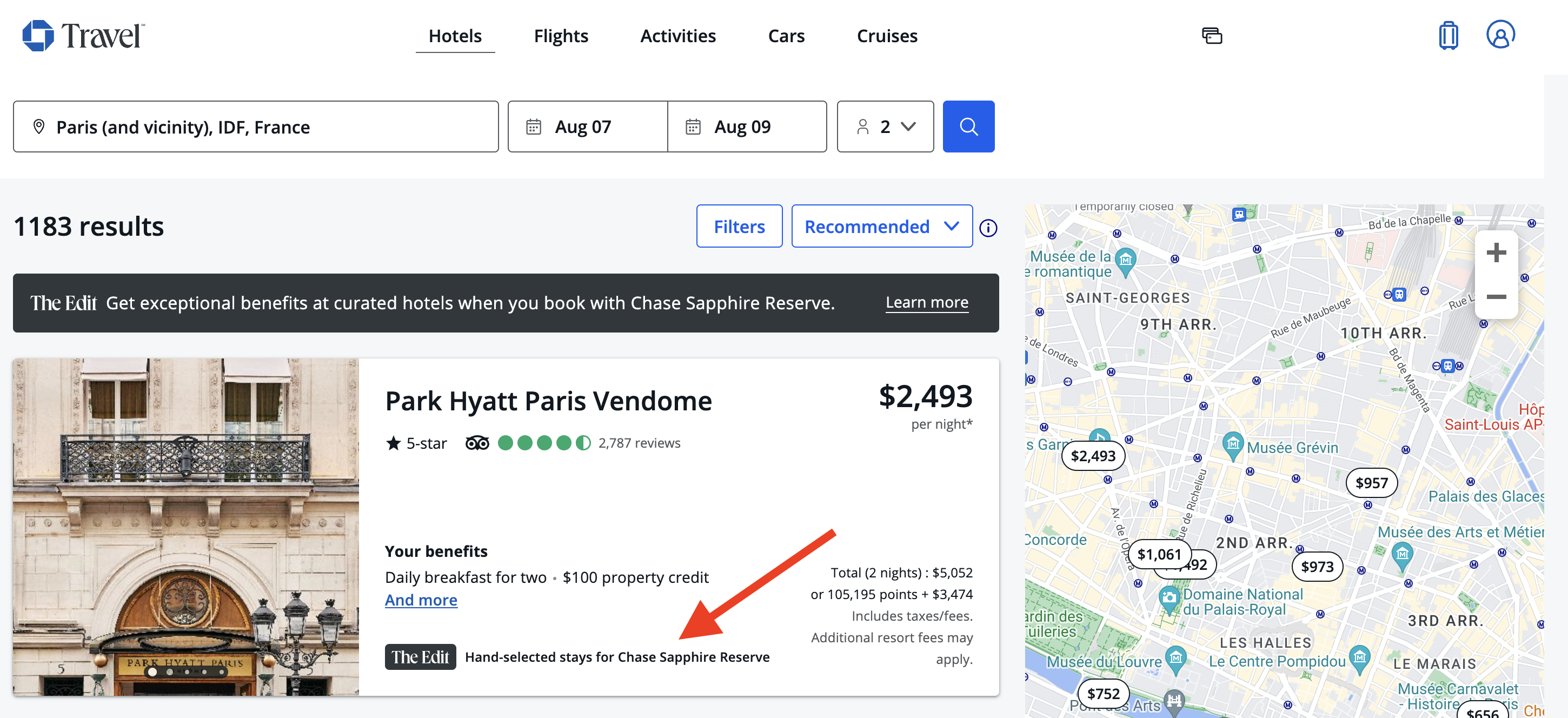The height and width of the screenshot is (718, 1568).
Task: Expand the 2 travelers guest dropdown
Action: tap(885, 127)
